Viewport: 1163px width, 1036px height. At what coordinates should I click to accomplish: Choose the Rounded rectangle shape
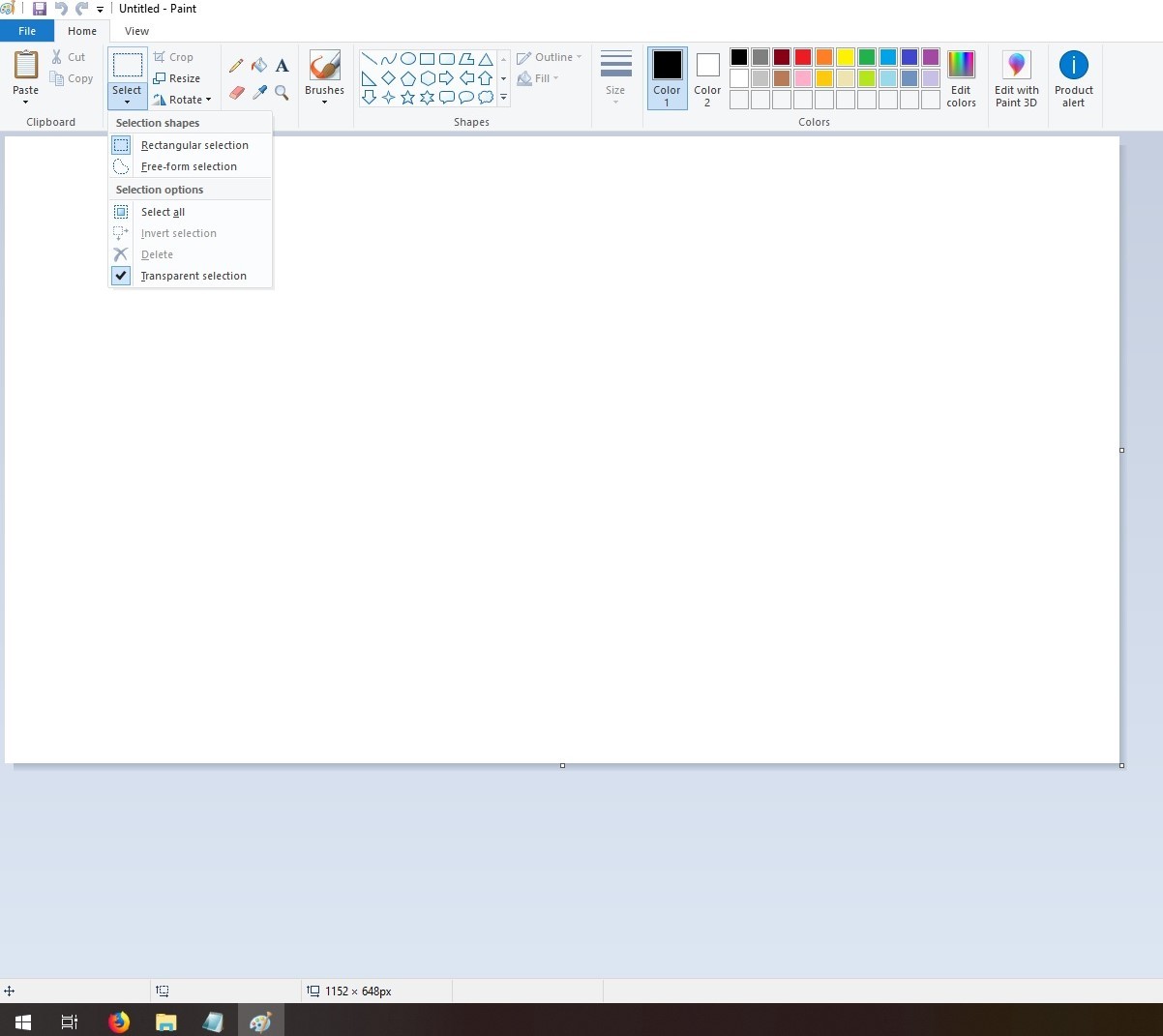447,58
